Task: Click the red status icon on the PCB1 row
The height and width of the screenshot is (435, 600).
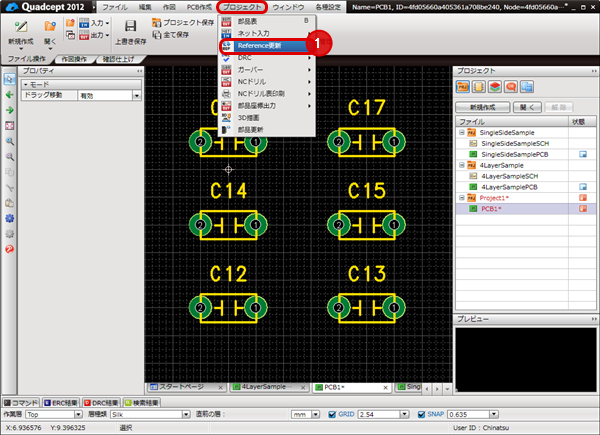Action: (x=582, y=209)
